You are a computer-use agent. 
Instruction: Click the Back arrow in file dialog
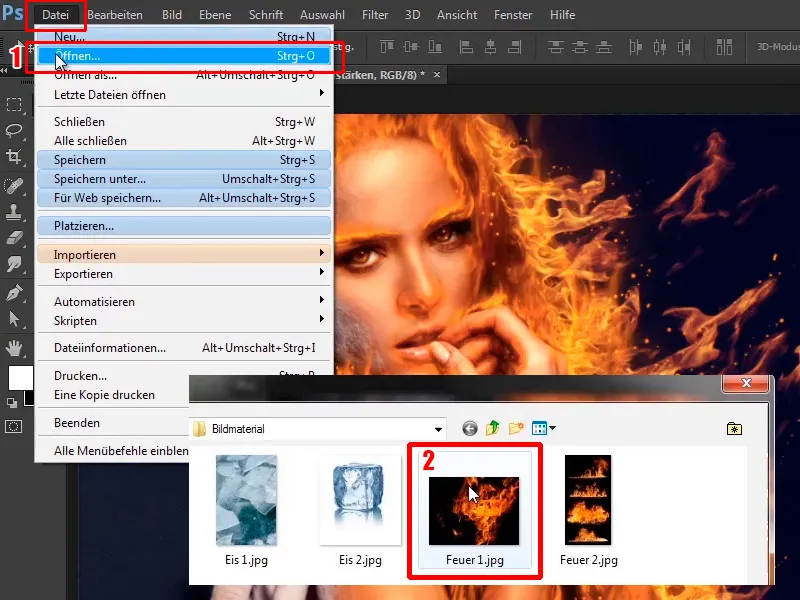(x=469, y=428)
